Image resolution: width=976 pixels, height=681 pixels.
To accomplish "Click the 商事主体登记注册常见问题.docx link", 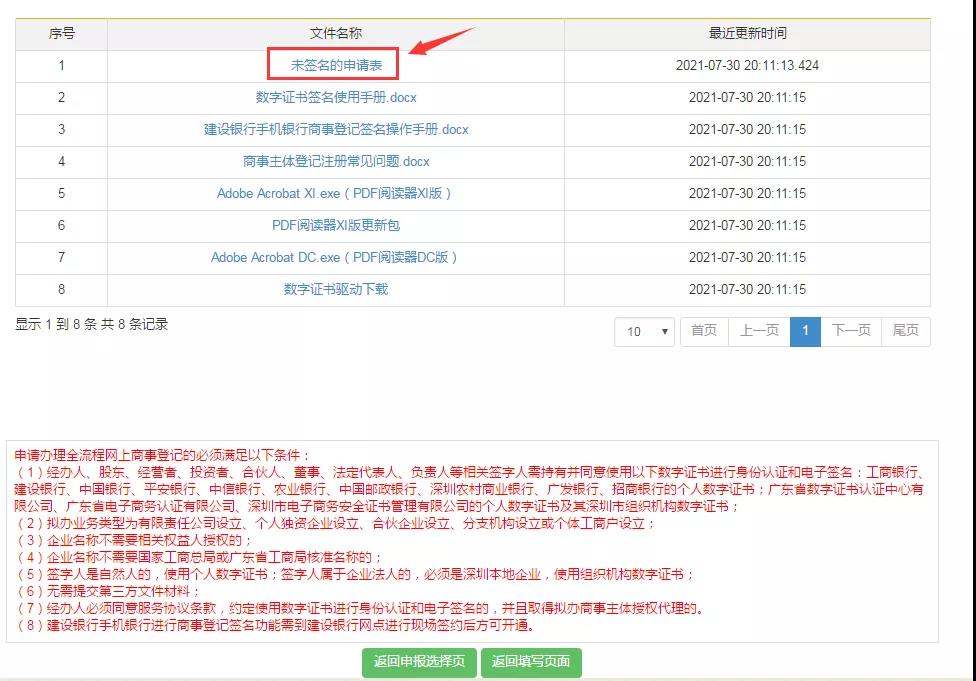I will (336, 161).
